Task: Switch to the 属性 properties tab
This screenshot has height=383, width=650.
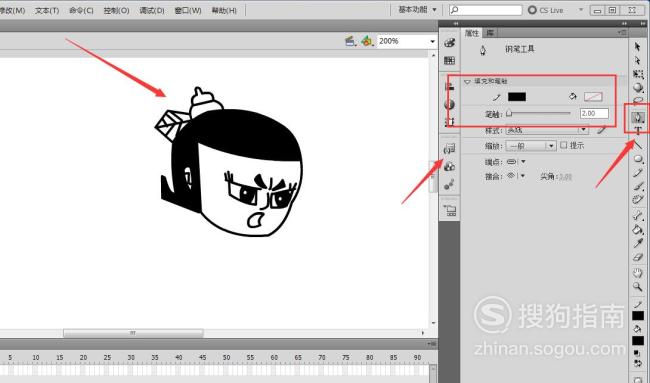Action: pyautogui.click(x=472, y=33)
